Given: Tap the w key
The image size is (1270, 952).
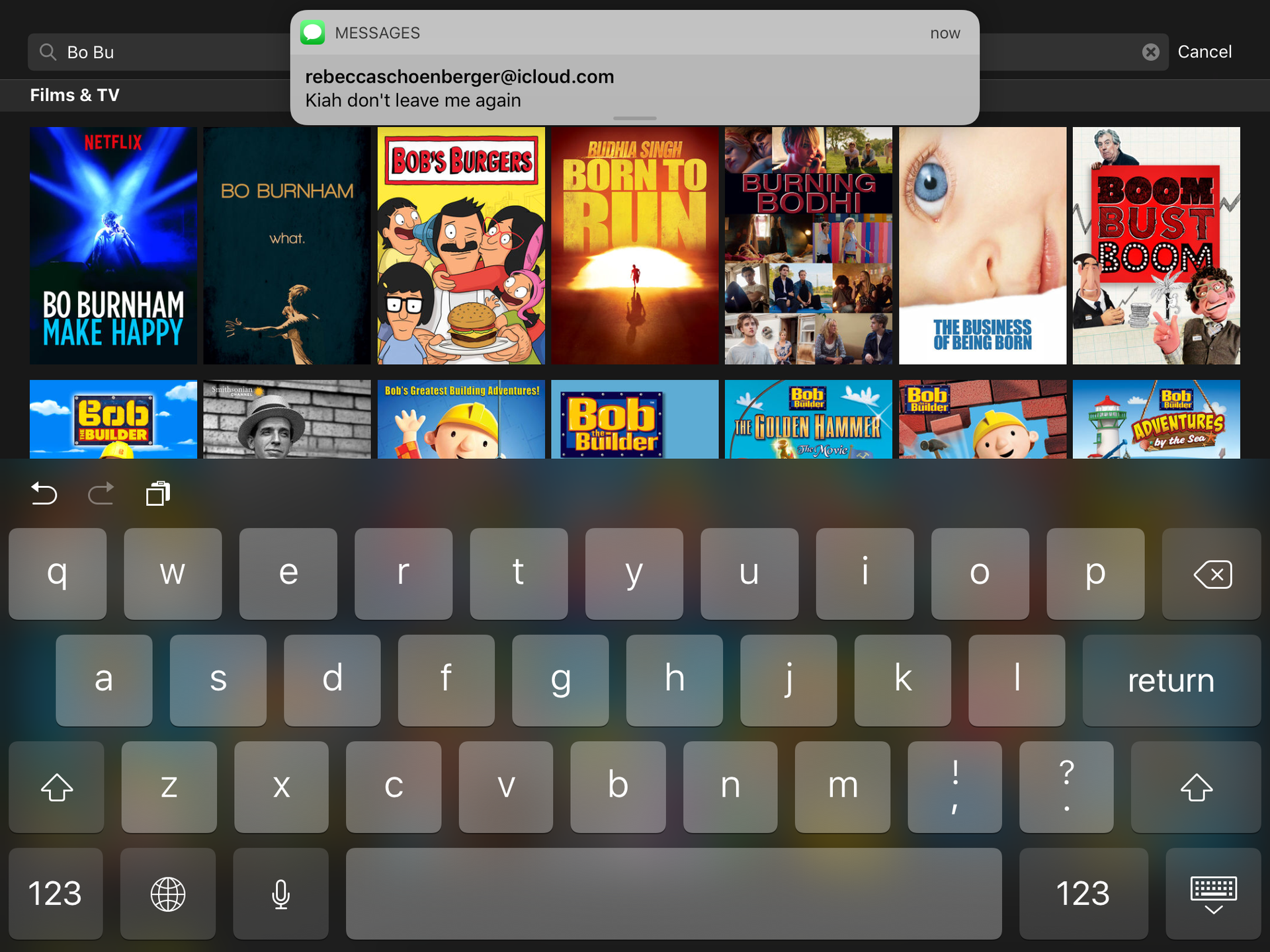Looking at the screenshot, I should tap(173, 574).
